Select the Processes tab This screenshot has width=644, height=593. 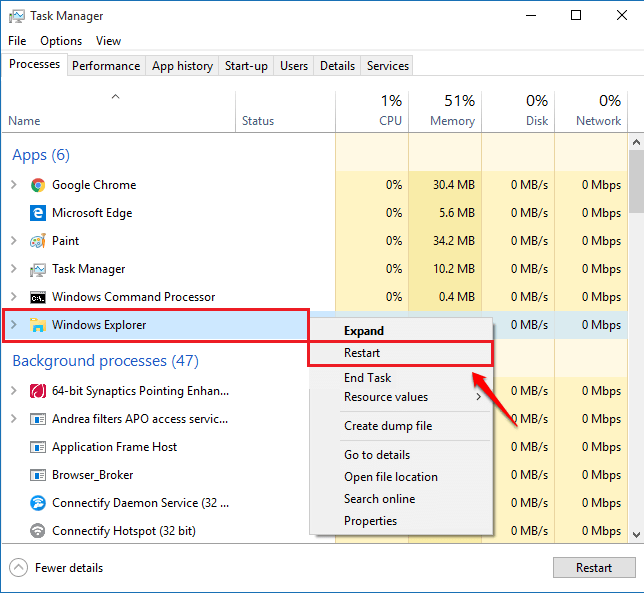34,64
